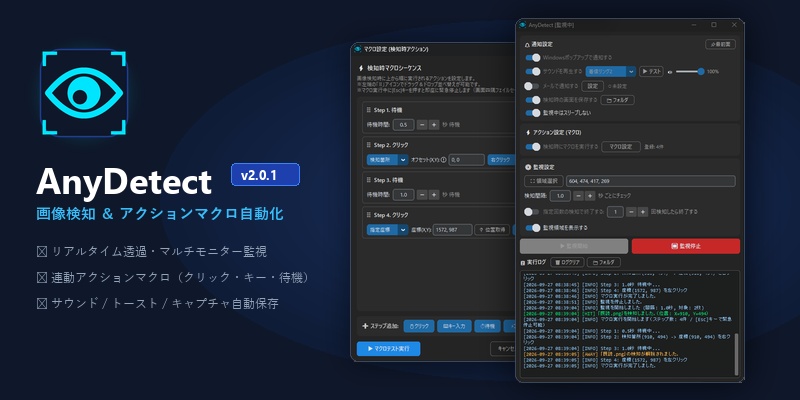Decrease the 検知間隔 value with minus
The height and width of the screenshot is (400, 800).
578,196
